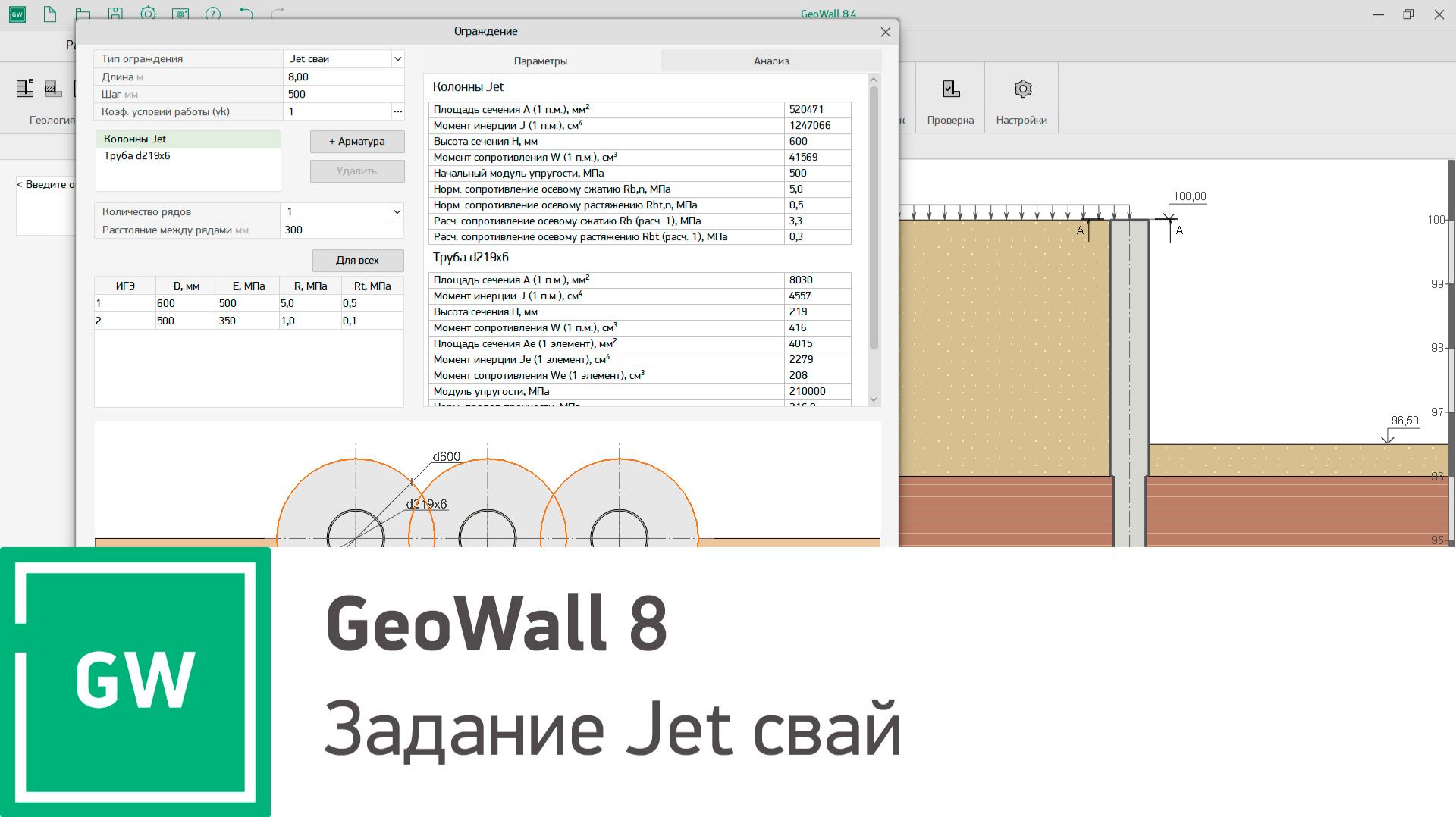Add reinforcement with the + Арматура button

pos(356,142)
